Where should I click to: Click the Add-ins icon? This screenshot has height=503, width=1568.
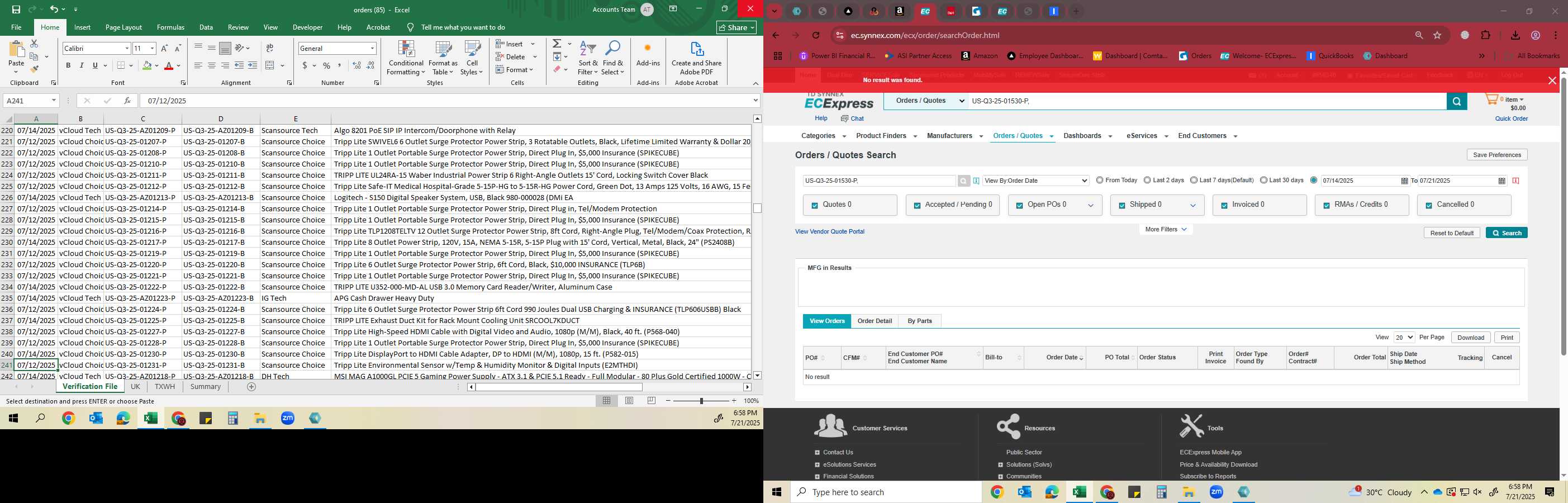click(648, 54)
